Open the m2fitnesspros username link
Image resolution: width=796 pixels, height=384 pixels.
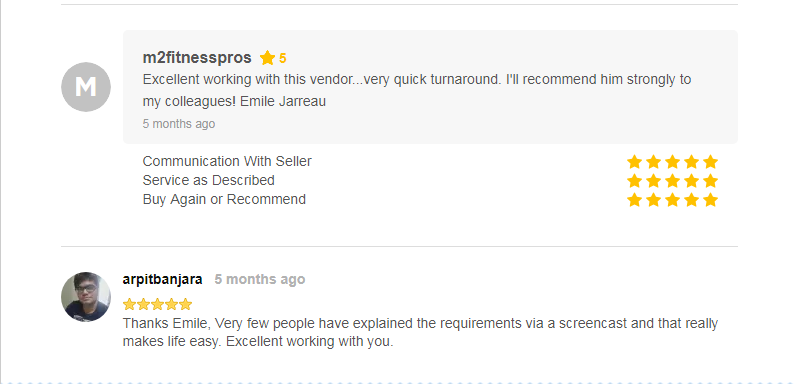[197, 58]
